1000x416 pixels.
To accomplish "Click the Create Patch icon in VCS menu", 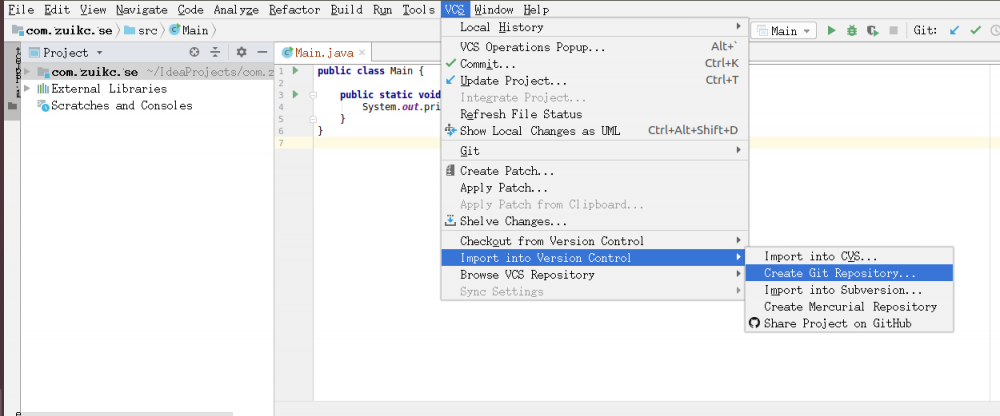I will [450, 171].
